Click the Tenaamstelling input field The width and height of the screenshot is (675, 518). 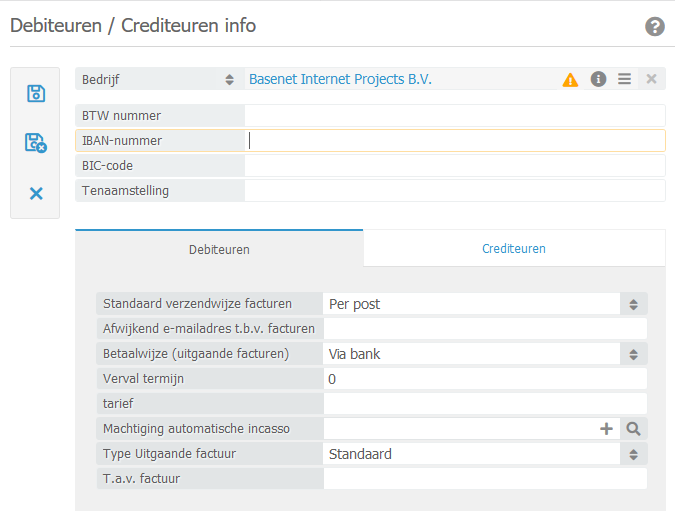tap(454, 191)
